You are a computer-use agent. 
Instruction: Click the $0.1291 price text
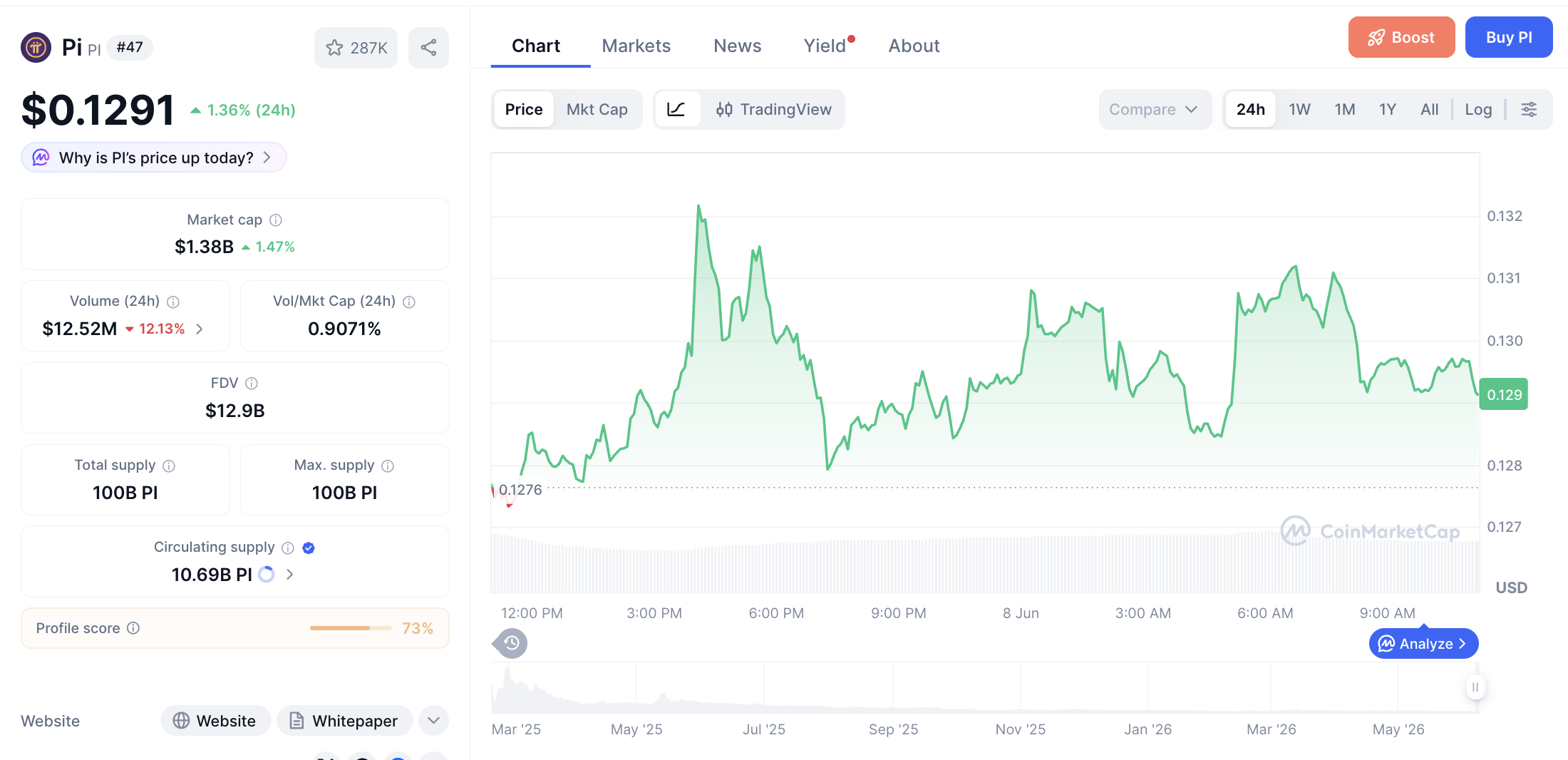[x=98, y=111]
